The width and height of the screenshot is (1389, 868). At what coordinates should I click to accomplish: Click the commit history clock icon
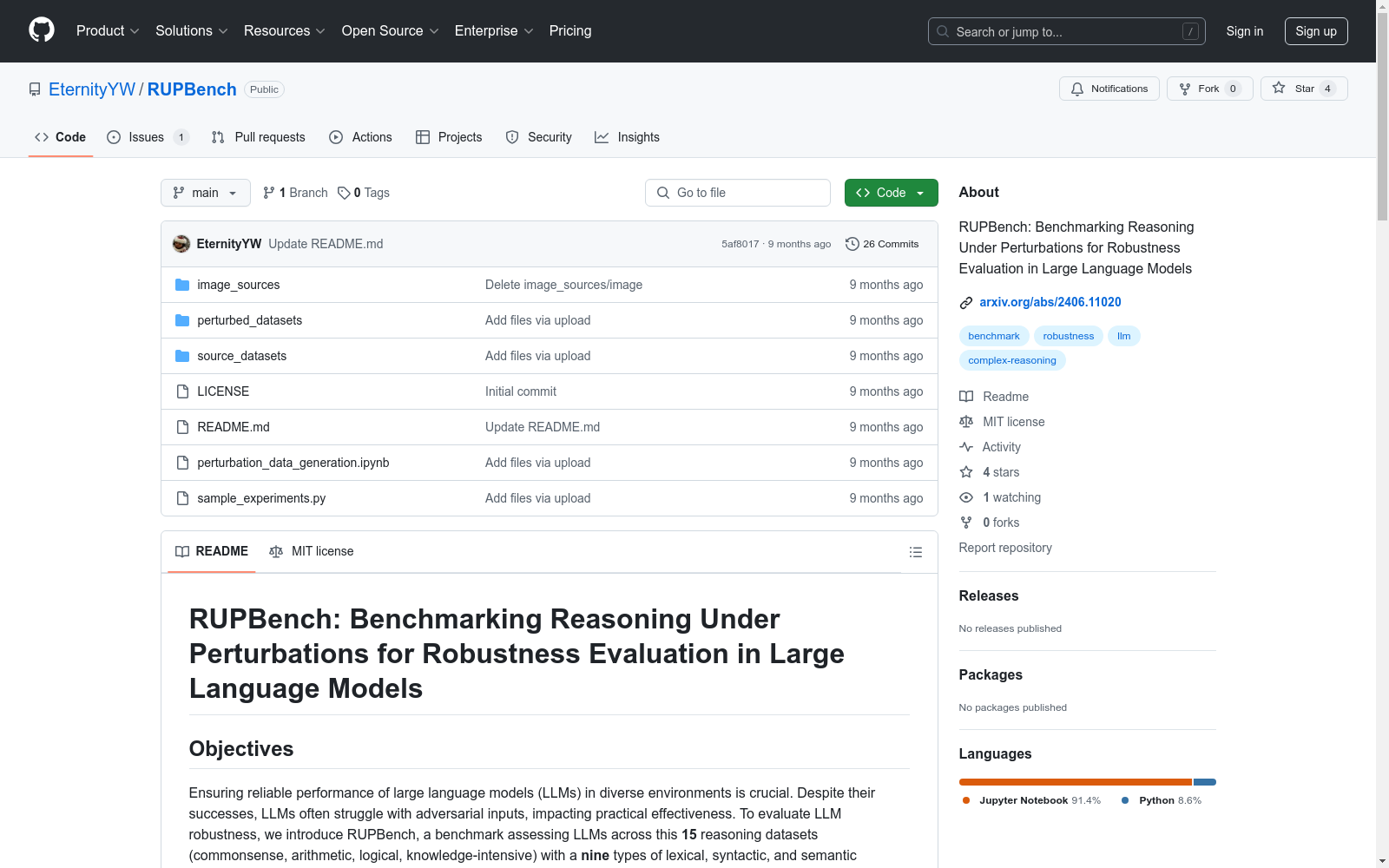[x=852, y=244]
